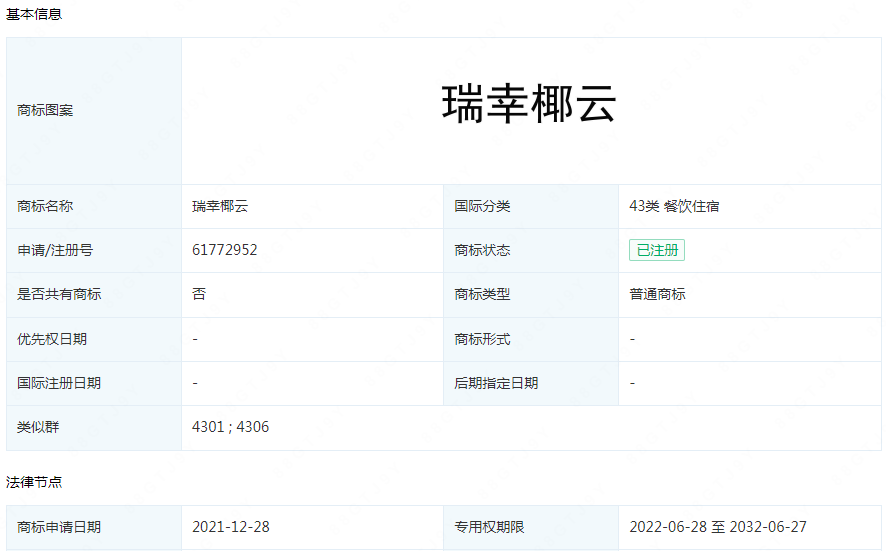This screenshot has height=551, width=886.
Task: Click the 是否共有商标 label cell
Action: (x=94, y=294)
